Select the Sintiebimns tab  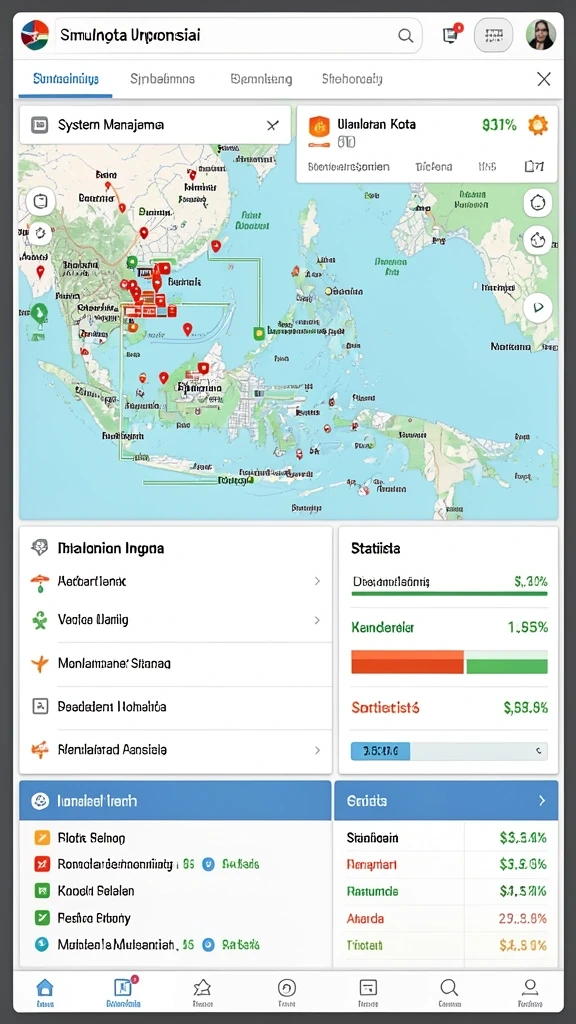pyautogui.click(x=162, y=79)
